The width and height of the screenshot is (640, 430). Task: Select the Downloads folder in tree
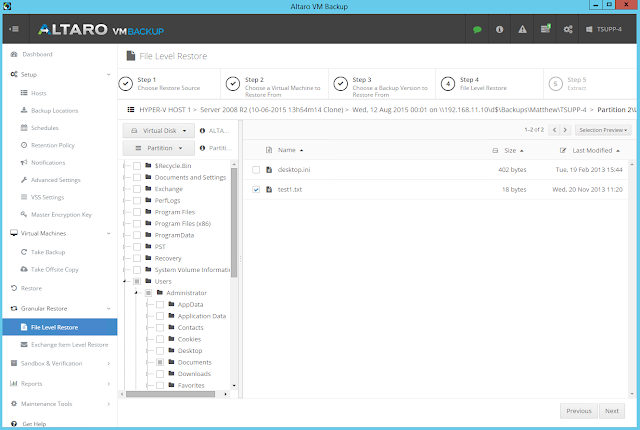pos(194,374)
